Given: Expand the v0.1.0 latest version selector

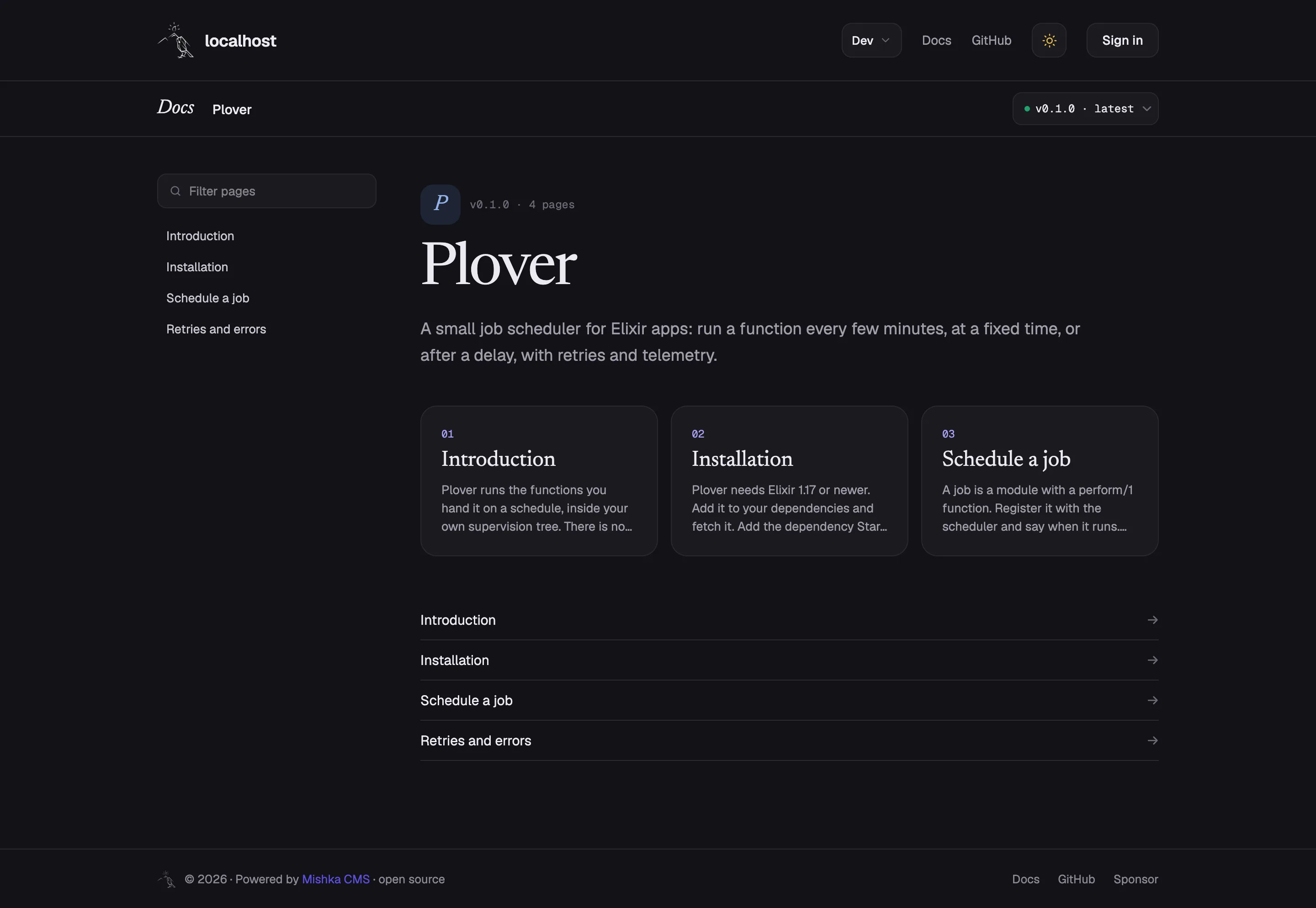Looking at the screenshot, I should 1085,109.
